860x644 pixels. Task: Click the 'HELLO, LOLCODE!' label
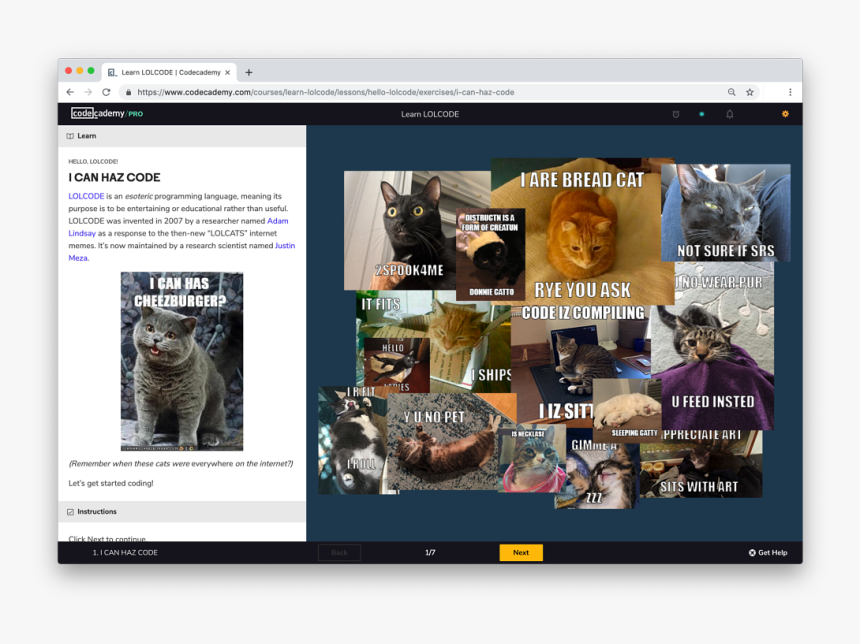click(93, 161)
